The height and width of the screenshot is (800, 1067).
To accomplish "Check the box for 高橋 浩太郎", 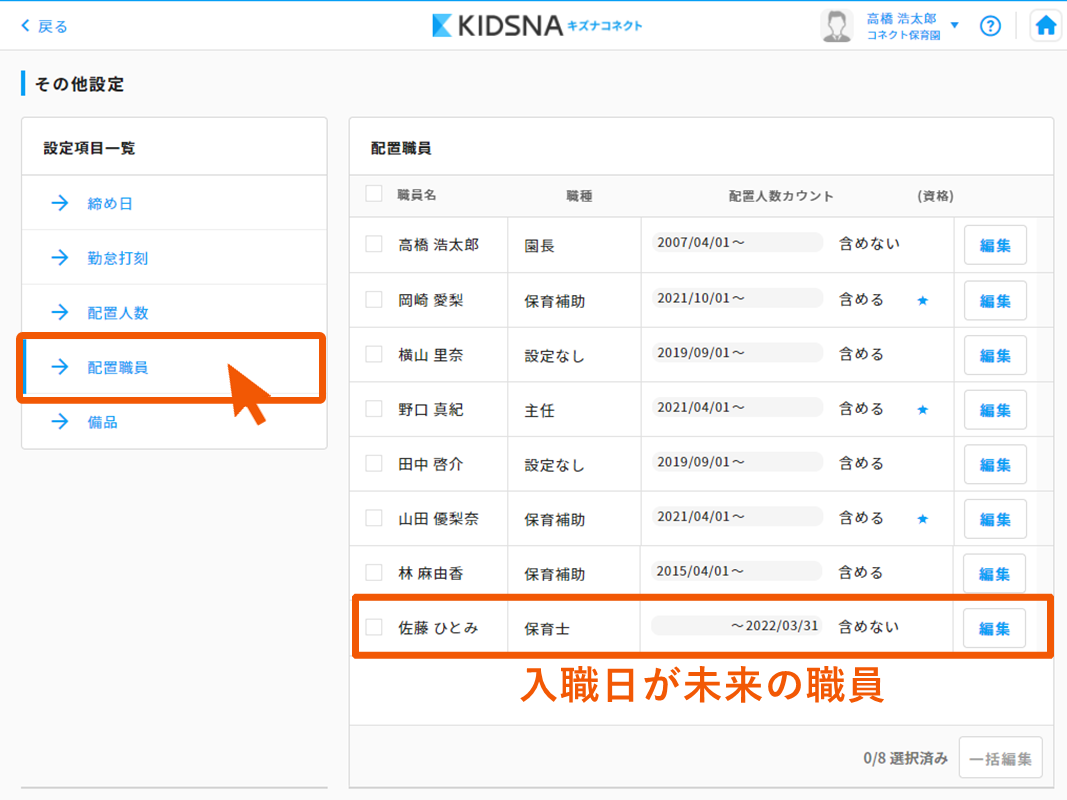I will (374, 244).
